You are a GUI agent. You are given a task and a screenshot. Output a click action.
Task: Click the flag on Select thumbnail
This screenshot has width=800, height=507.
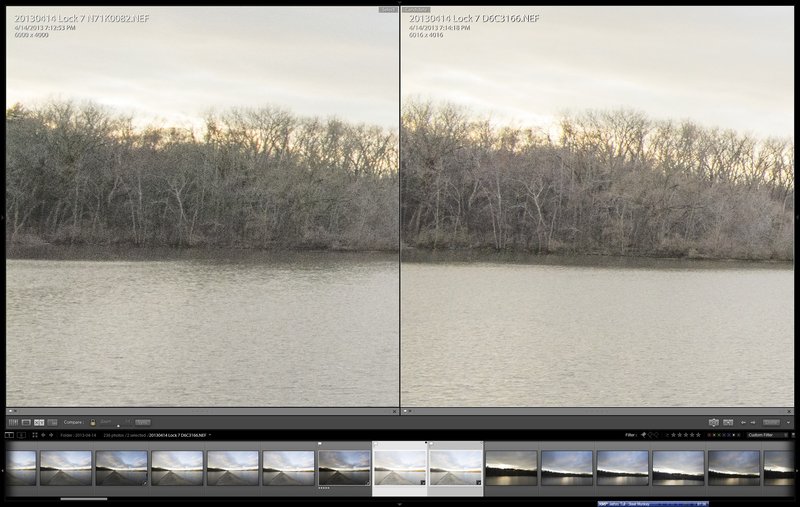point(376,445)
